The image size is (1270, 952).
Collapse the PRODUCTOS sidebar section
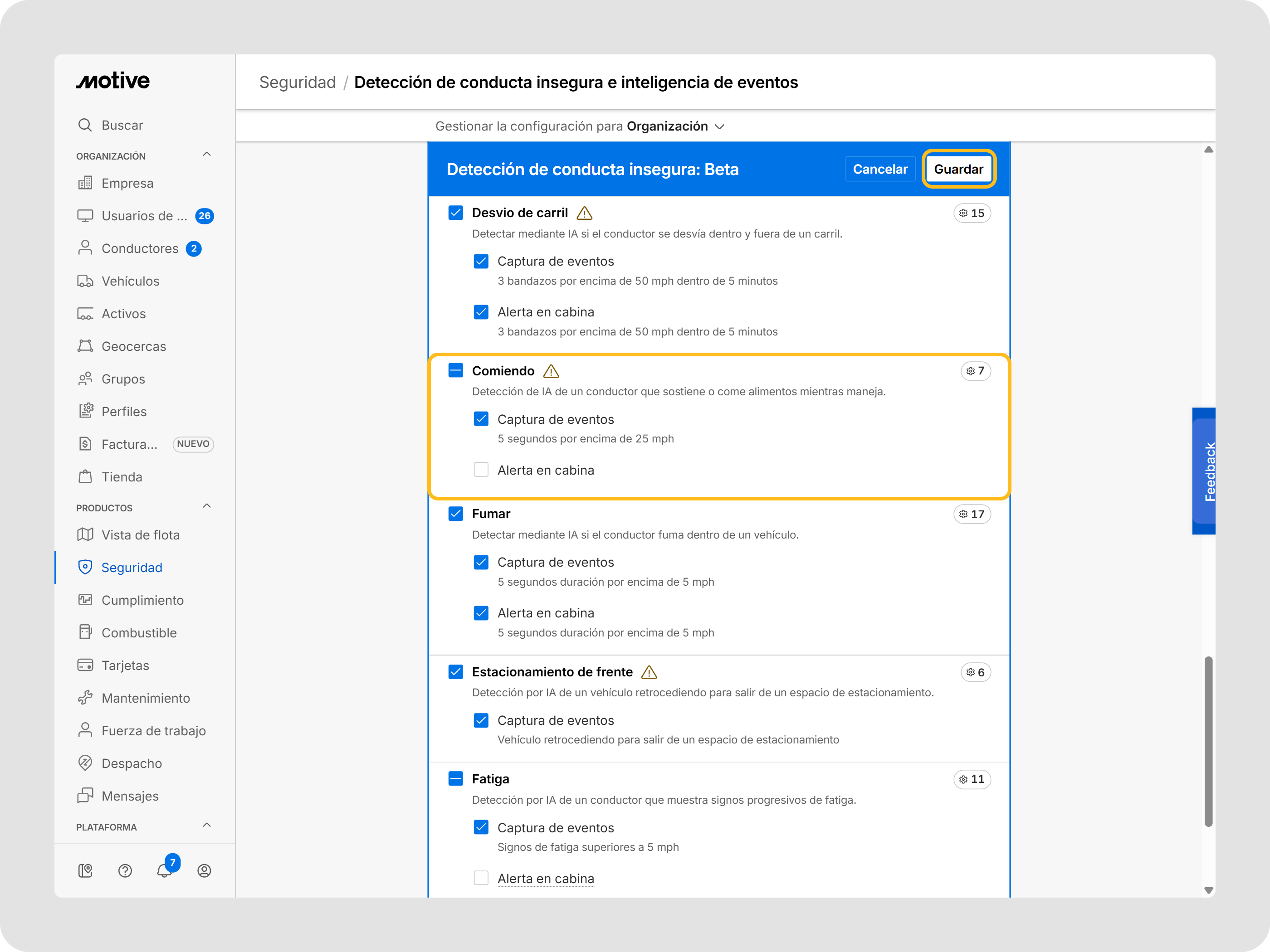click(207, 506)
